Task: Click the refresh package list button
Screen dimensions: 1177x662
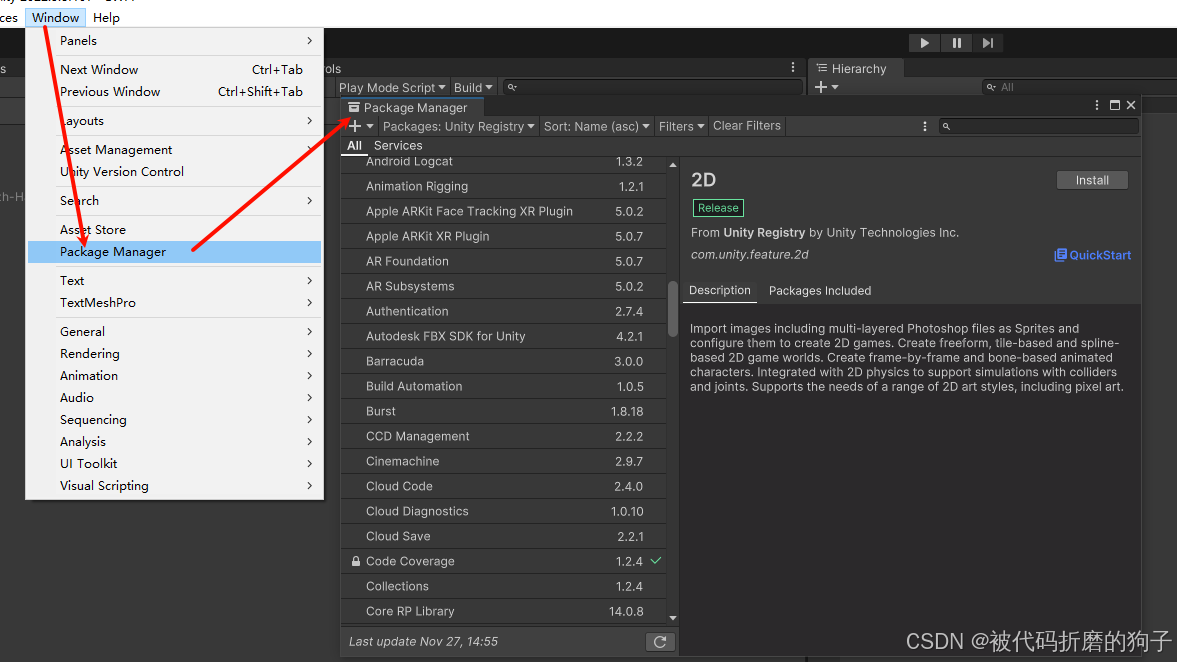Action: (660, 642)
